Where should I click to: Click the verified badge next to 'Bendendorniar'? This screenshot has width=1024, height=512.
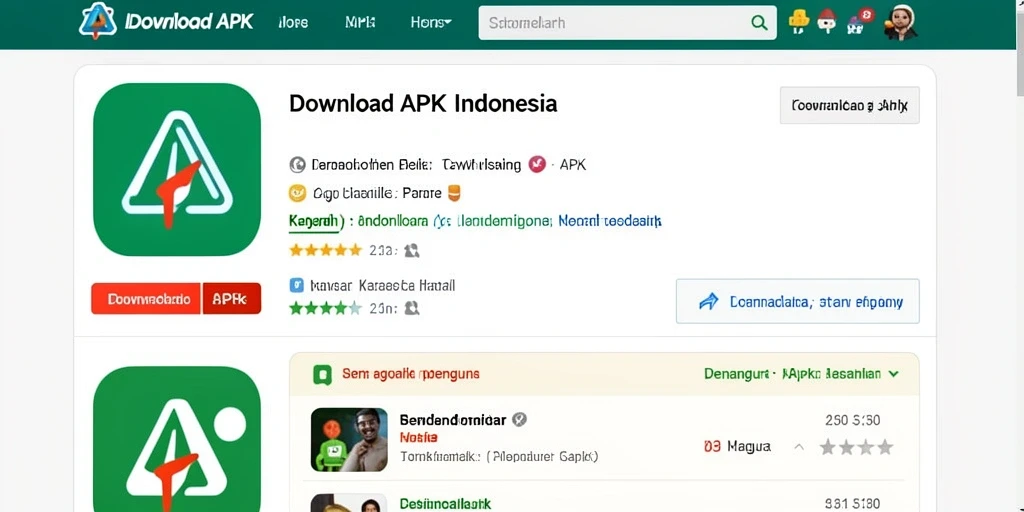click(x=520, y=419)
